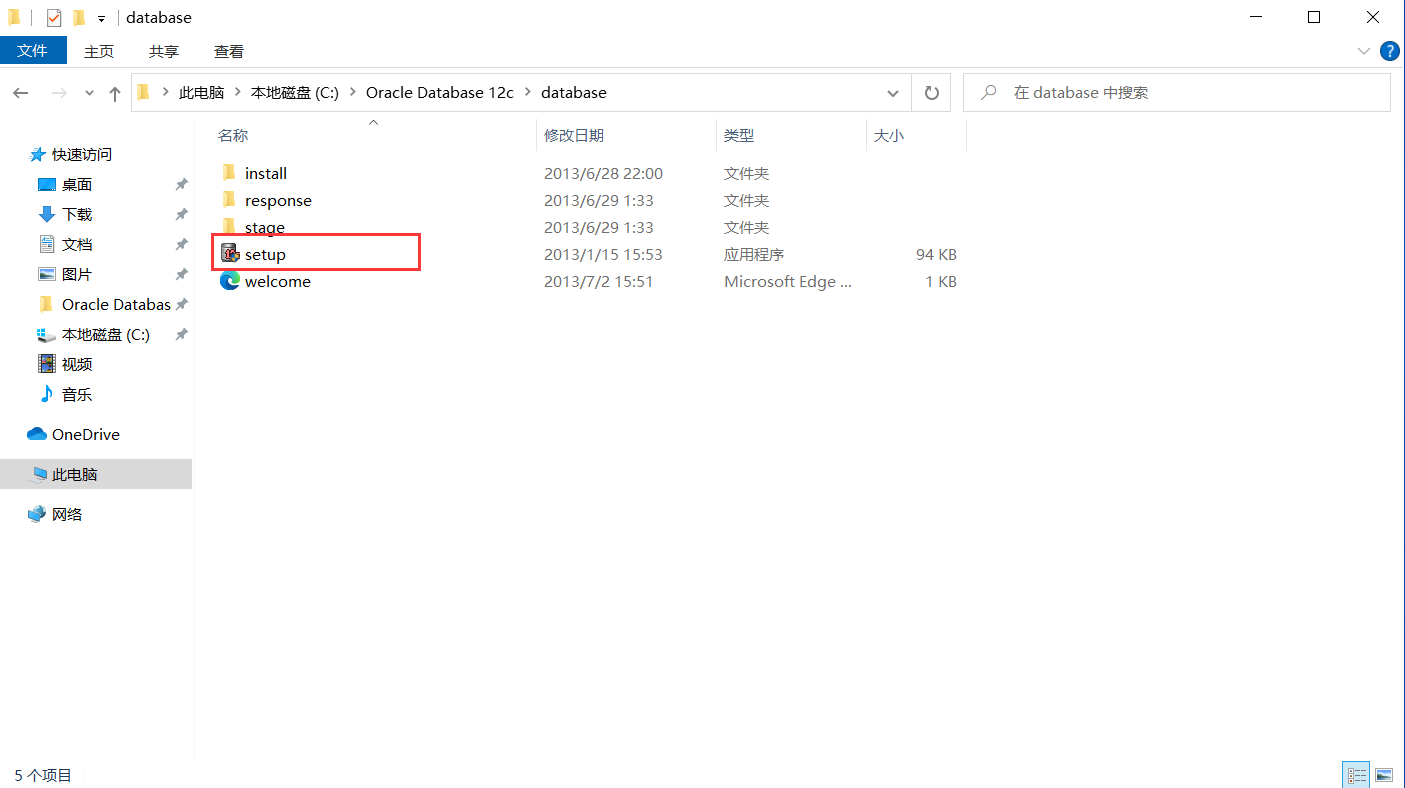Click the setup modified date 2013/1/15 15:53

603,254
